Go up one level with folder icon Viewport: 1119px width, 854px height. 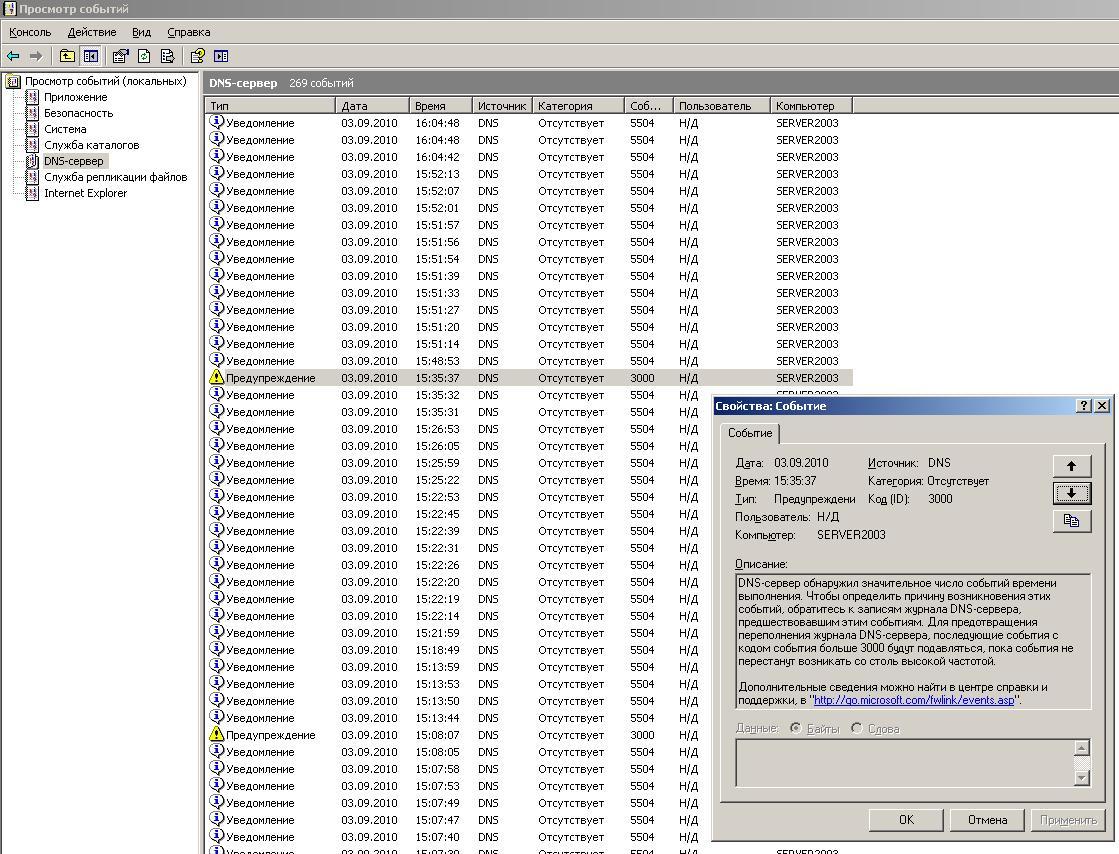(x=67, y=56)
